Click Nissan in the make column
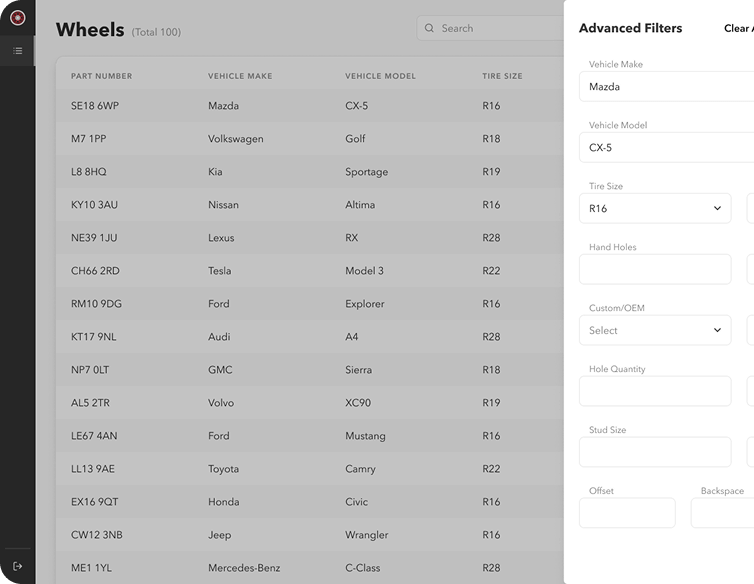Screen dimensions: 754x584 click(223, 205)
